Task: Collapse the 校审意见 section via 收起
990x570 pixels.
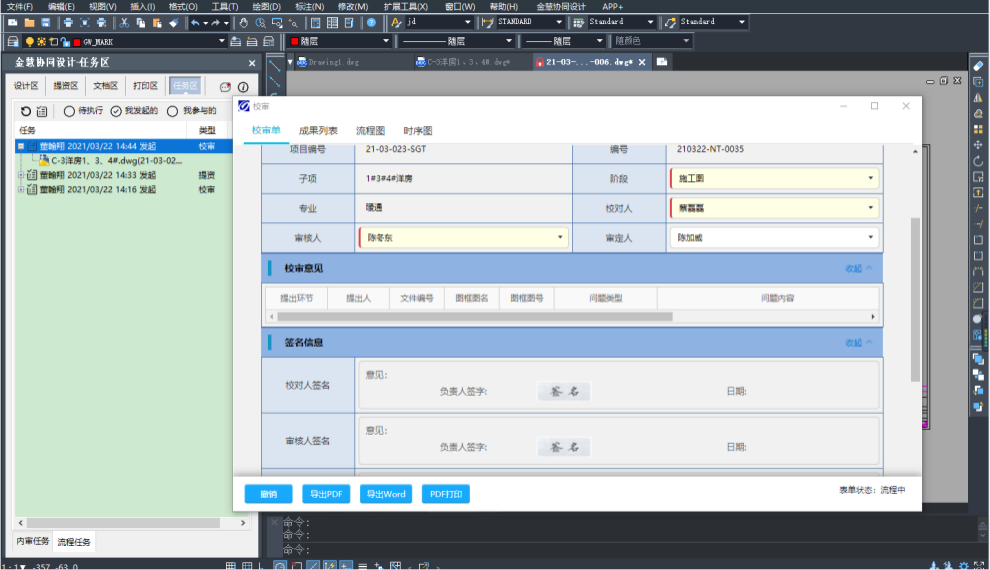Action: (x=859, y=268)
